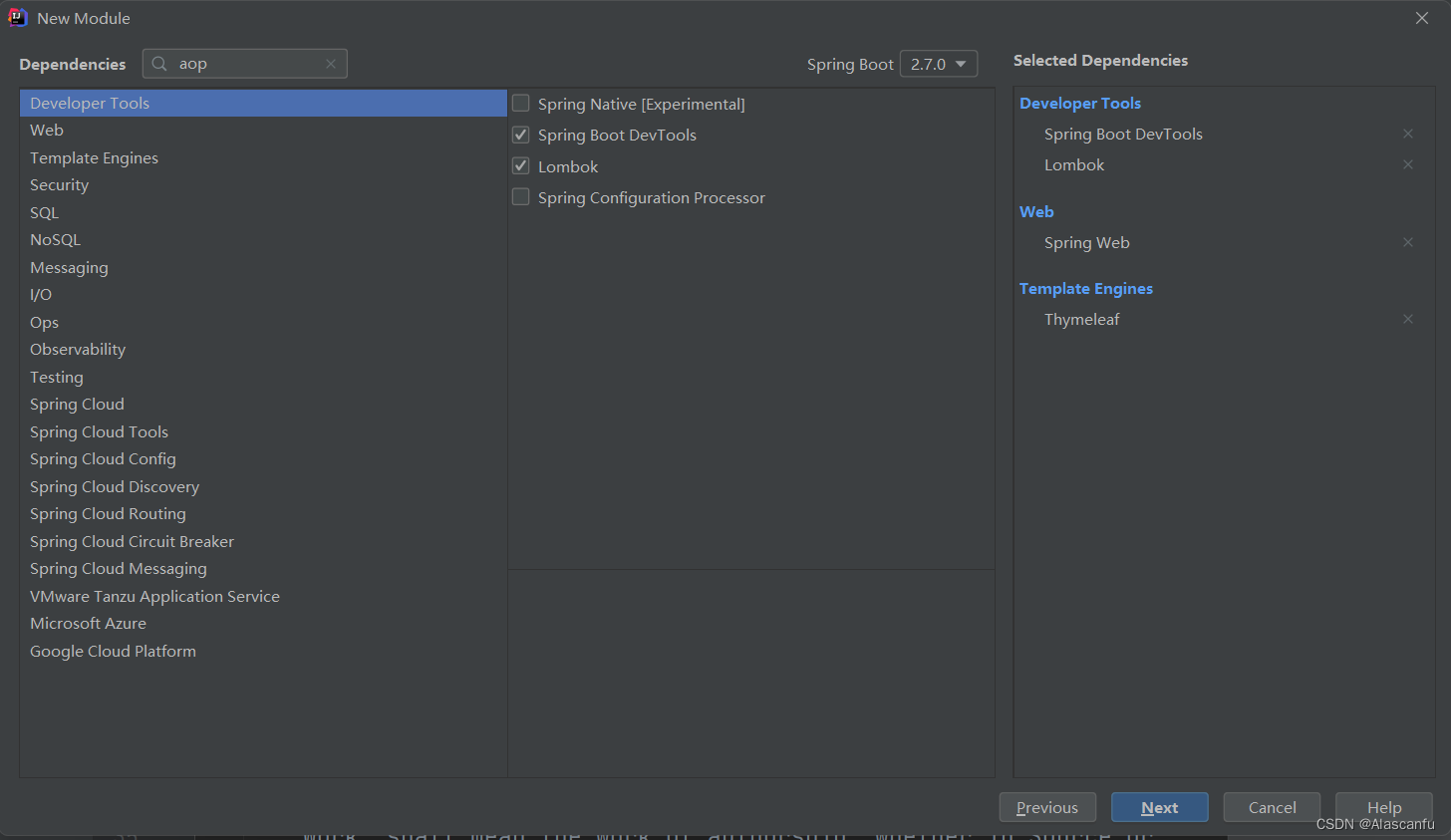Select the Spring Cloud Circuit Breaker category
The height and width of the screenshot is (840, 1451).
(x=263, y=541)
